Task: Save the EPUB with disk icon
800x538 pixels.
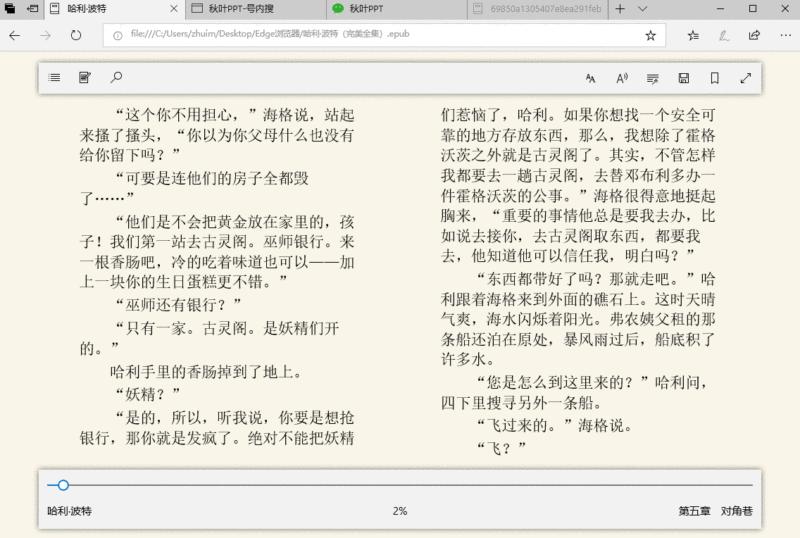Action: click(684, 78)
